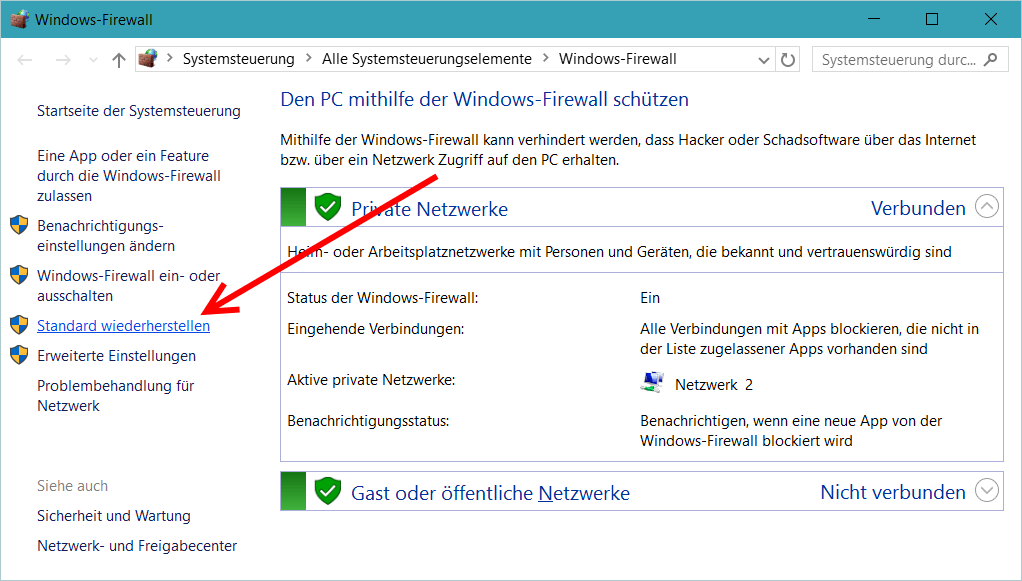Screen dimensions: 1022x581
Task: Click the green shield beside Gast oder öffentliche Netzwerke
Action: click(328, 491)
